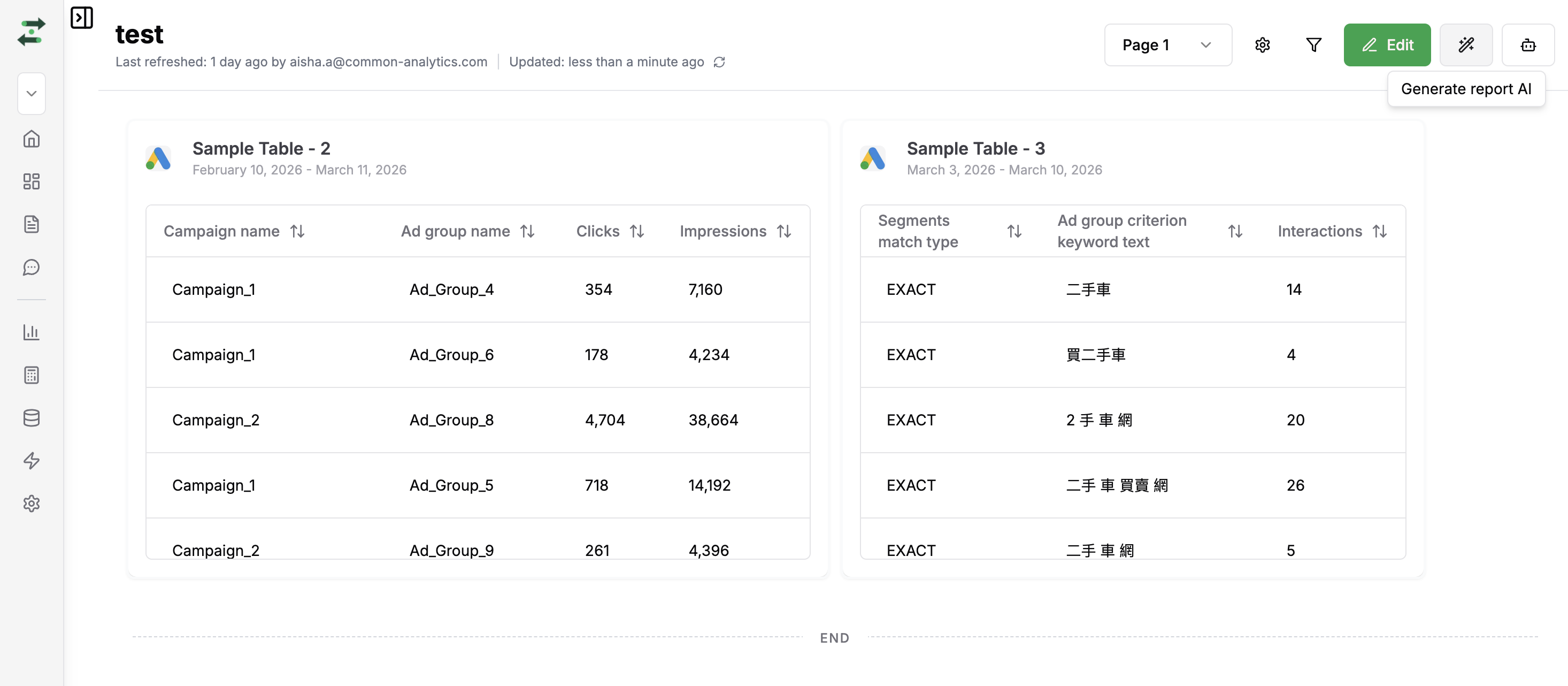Toggle the sidebar expand panel icon

(82, 18)
